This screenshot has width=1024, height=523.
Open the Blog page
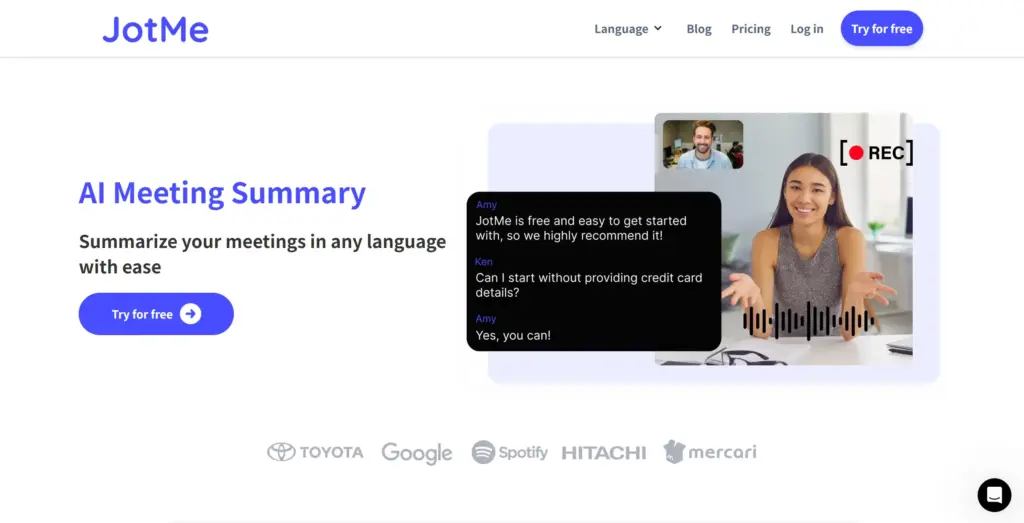tap(699, 29)
